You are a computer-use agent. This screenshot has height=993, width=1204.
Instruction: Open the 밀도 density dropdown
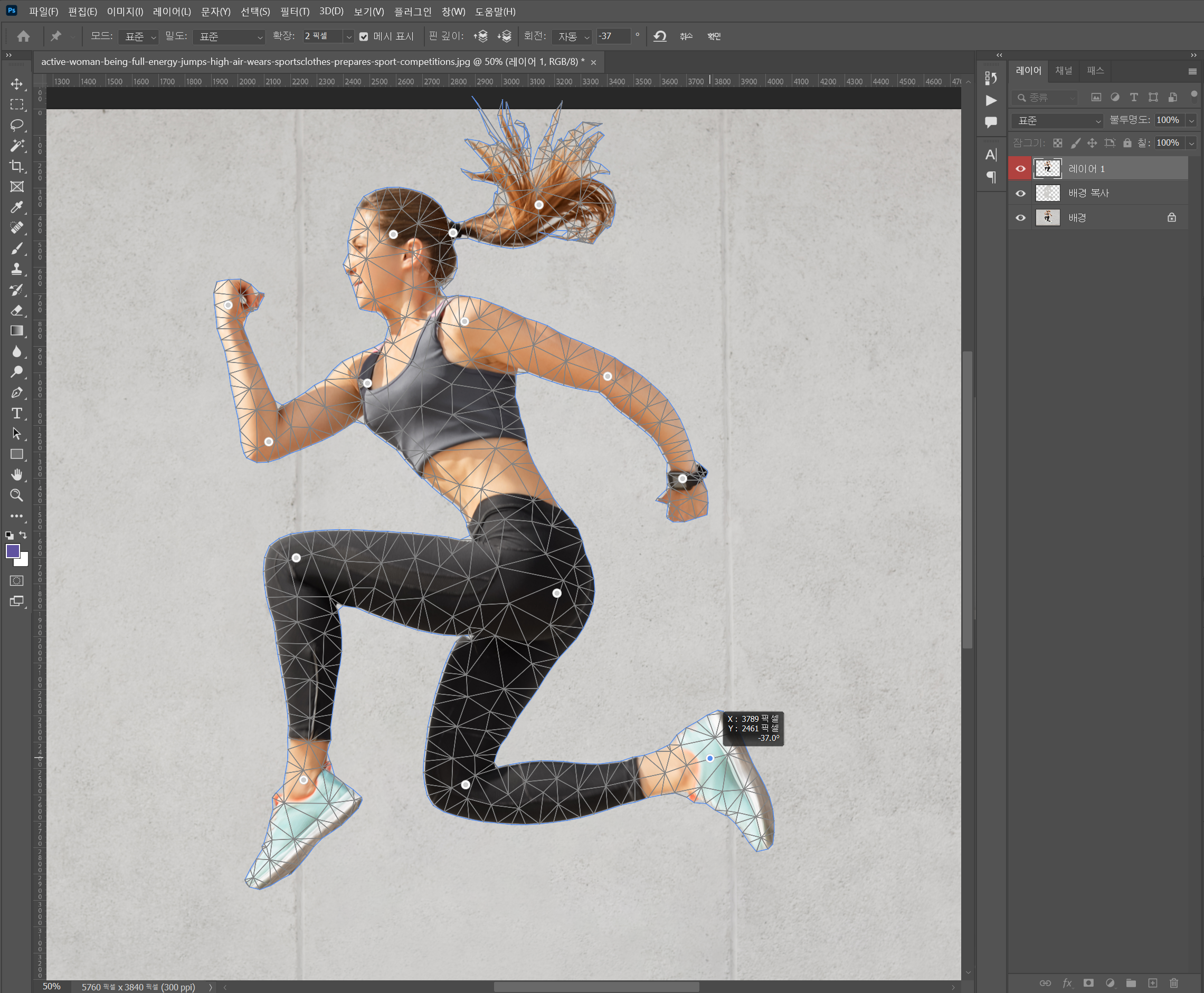pyautogui.click(x=229, y=36)
